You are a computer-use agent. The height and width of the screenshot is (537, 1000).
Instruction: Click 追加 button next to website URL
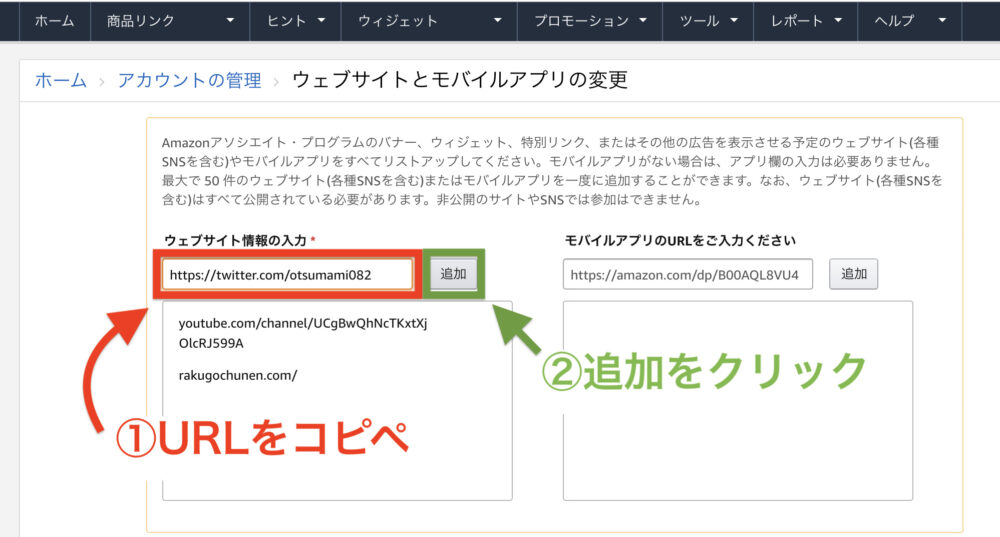pos(453,274)
